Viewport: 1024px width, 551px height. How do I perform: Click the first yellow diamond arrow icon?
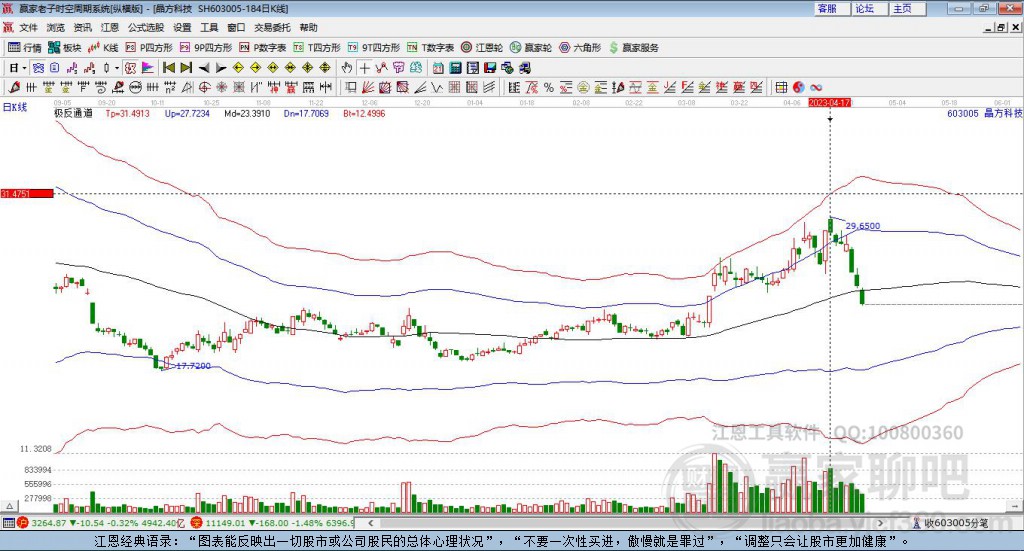pos(238,68)
